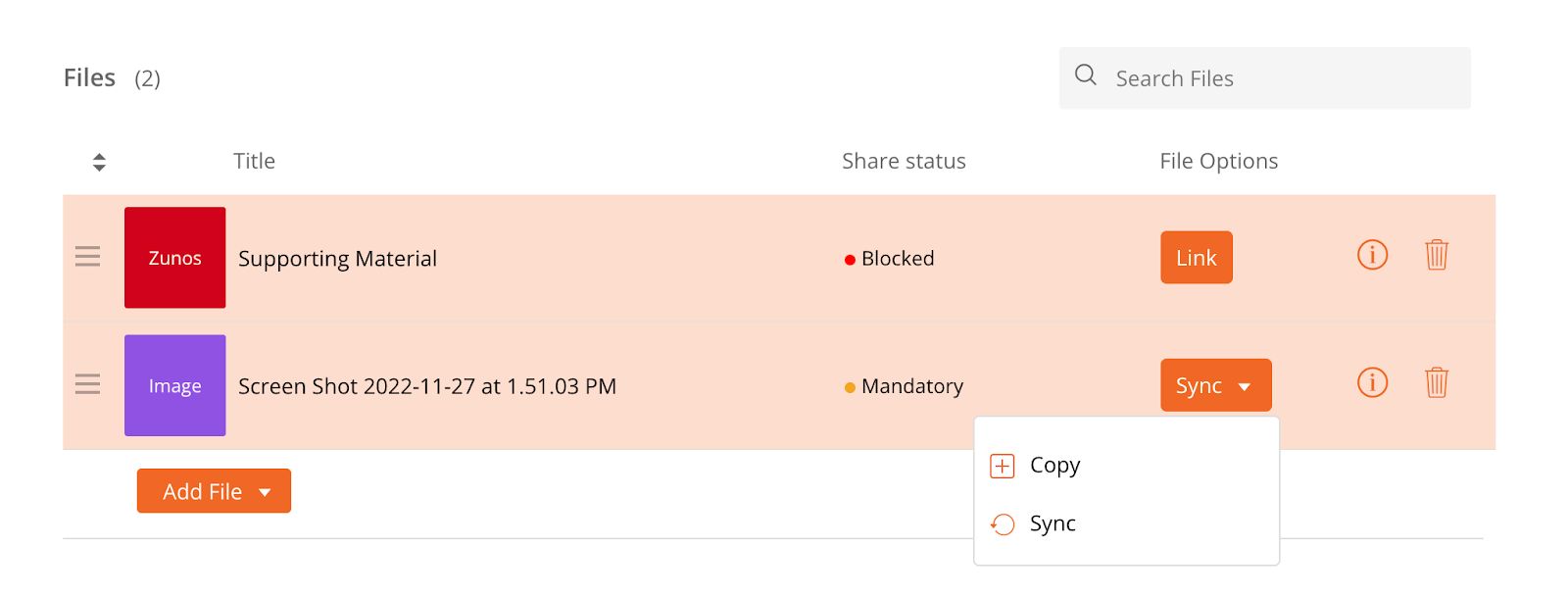Toggle the sort order arrows in header
Viewport: 1568px width, 597px height.
click(x=99, y=162)
